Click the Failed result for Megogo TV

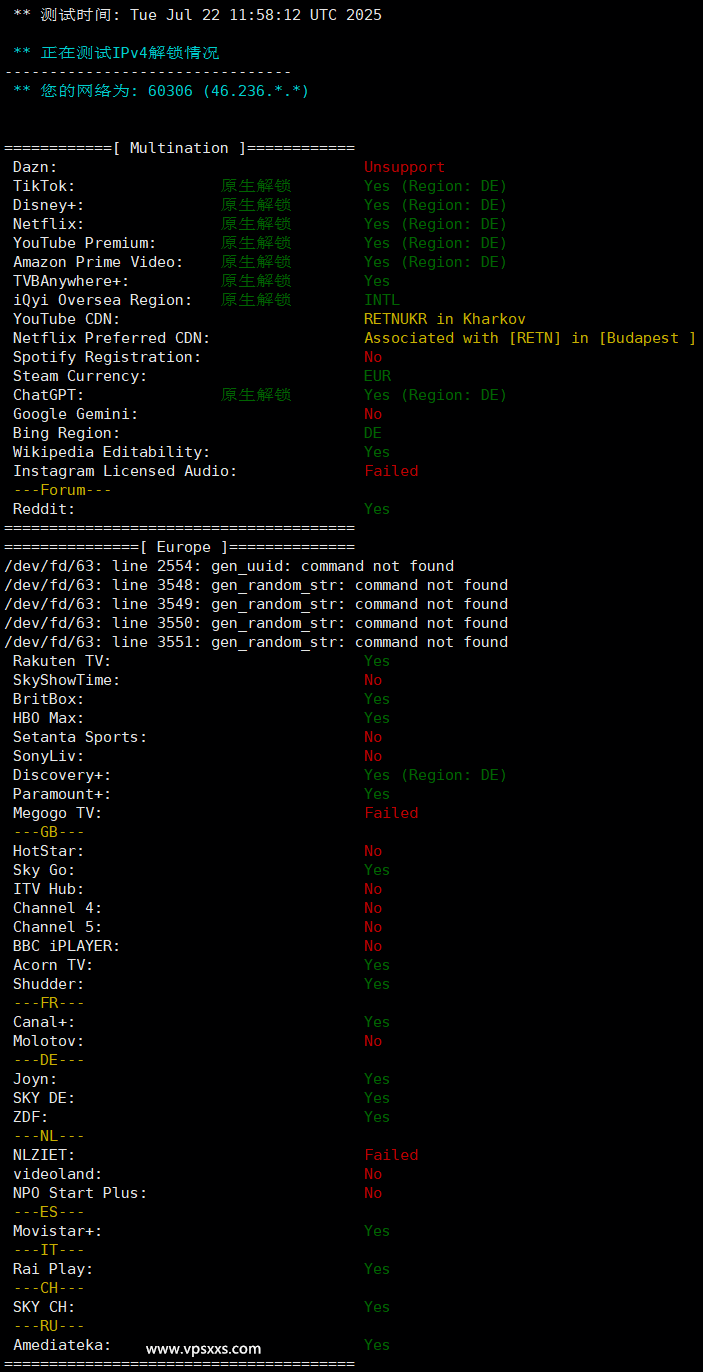pyautogui.click(x=391, y=813)
